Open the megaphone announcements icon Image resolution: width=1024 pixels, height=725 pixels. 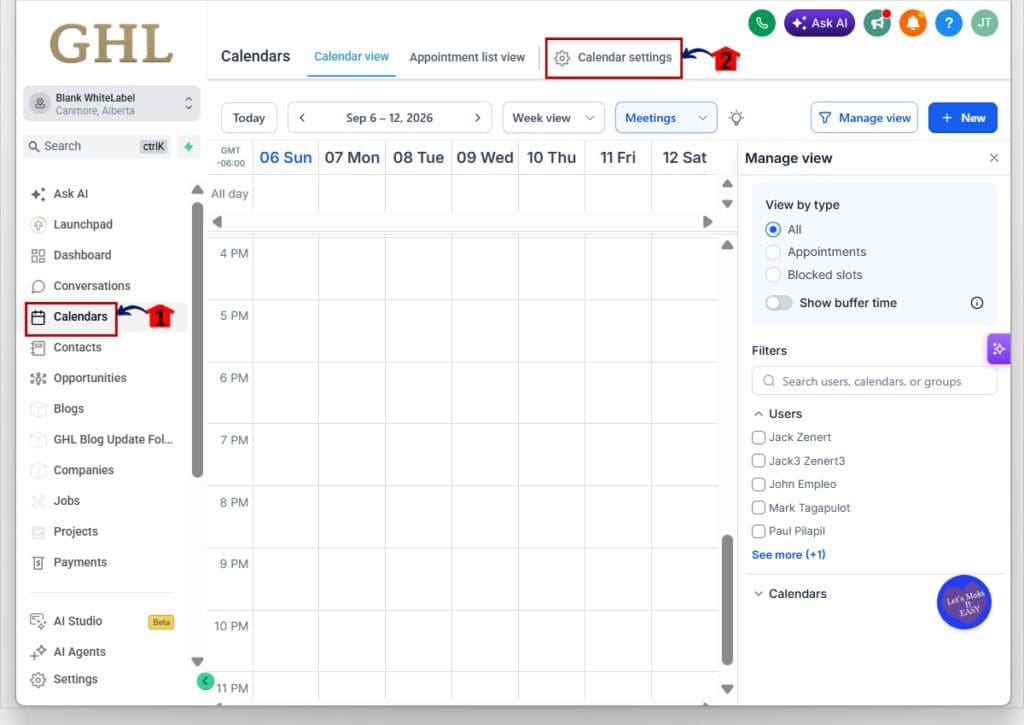pos(877,24)
